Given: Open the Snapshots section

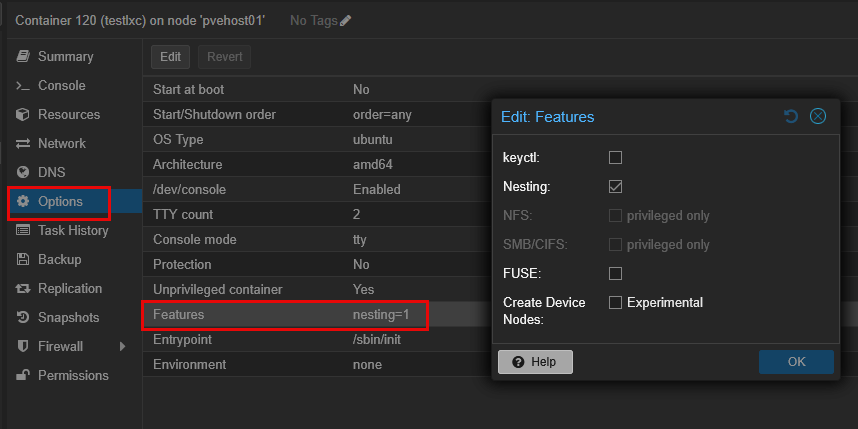Looking at the screenshot, I should 74,317.
